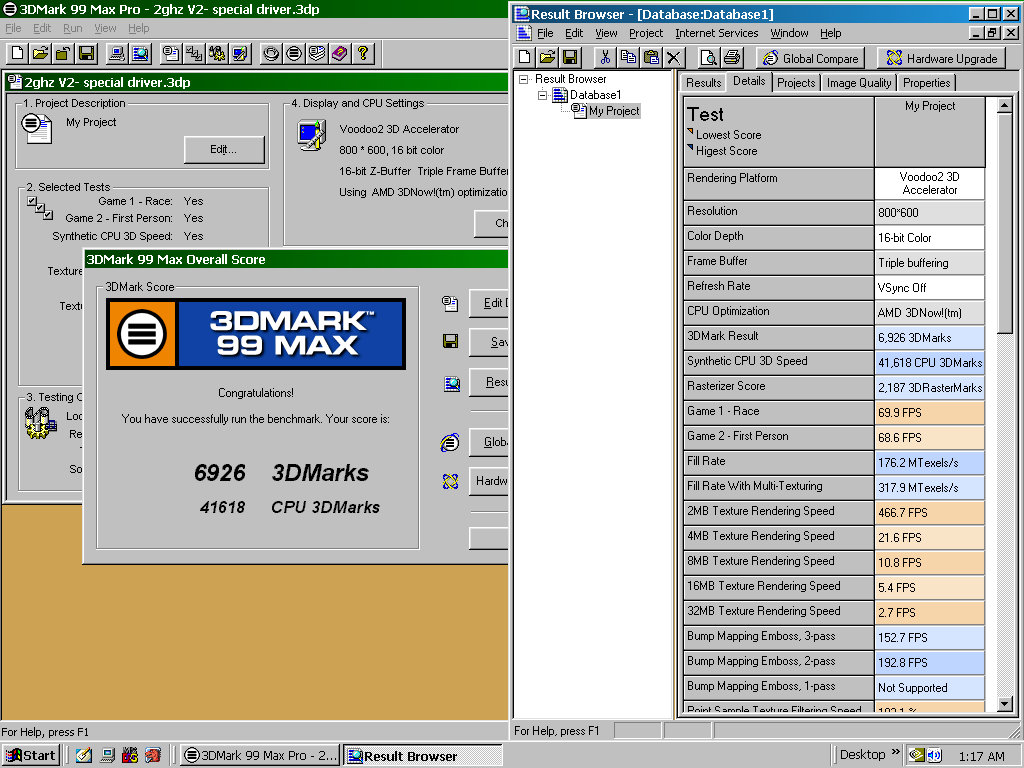Screen dimensions: 1024x768
Task: Click the stacked results pages toolbar icon
Action: point(317,53)
